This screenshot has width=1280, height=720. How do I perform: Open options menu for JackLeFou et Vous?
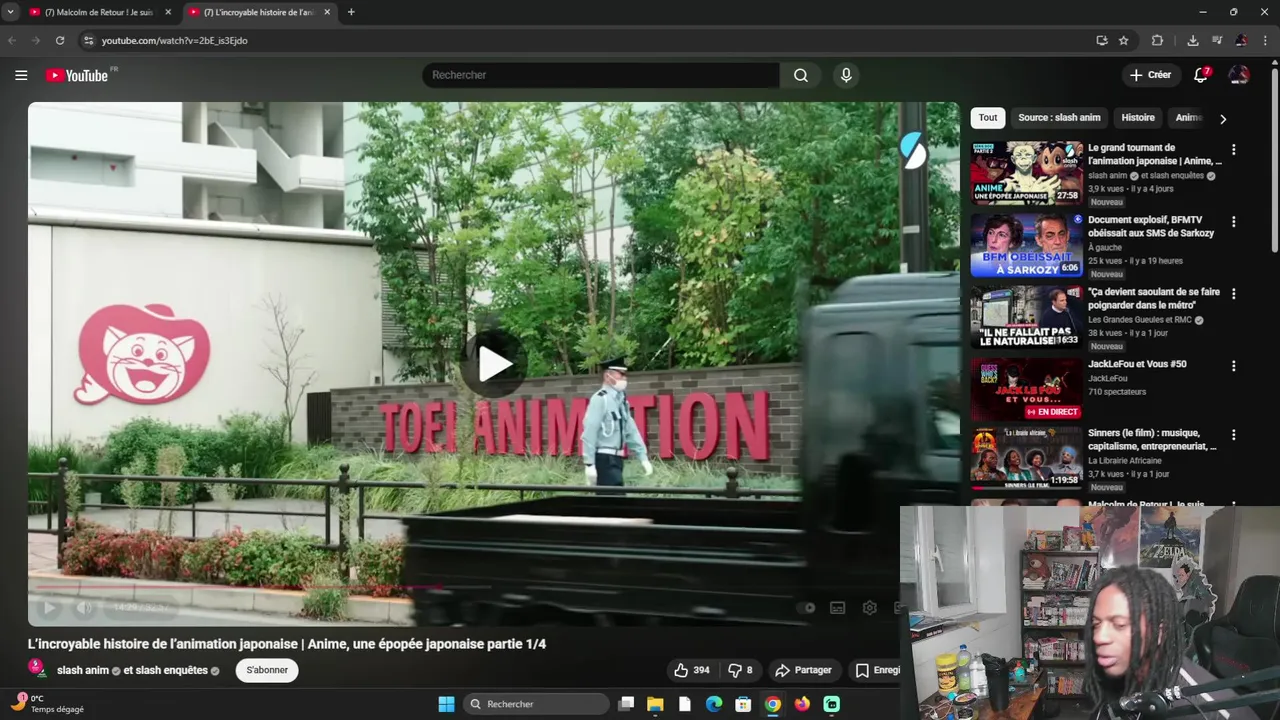pos(1233,366)
